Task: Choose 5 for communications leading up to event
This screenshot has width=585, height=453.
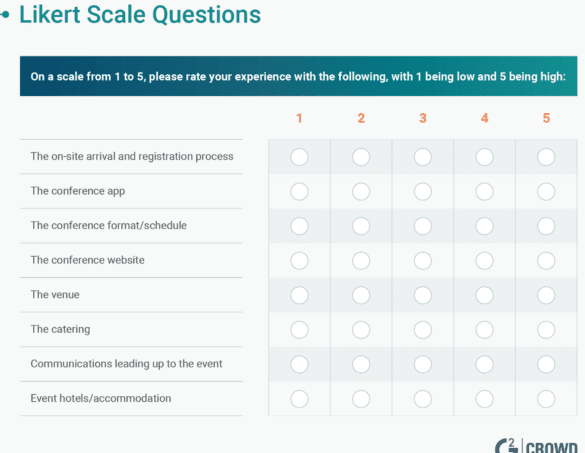Action: point(546,364)
